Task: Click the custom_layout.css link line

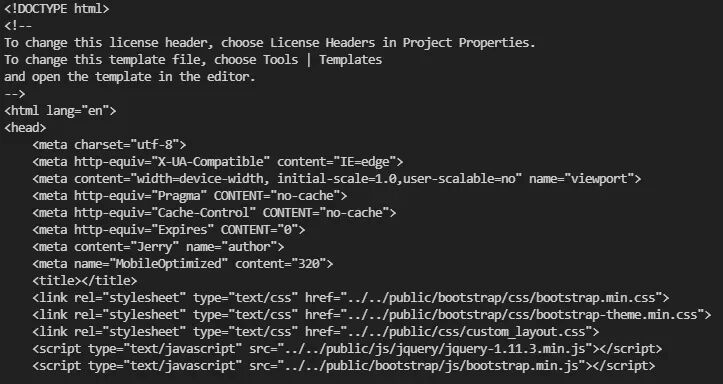Action: tap(315, 332)
